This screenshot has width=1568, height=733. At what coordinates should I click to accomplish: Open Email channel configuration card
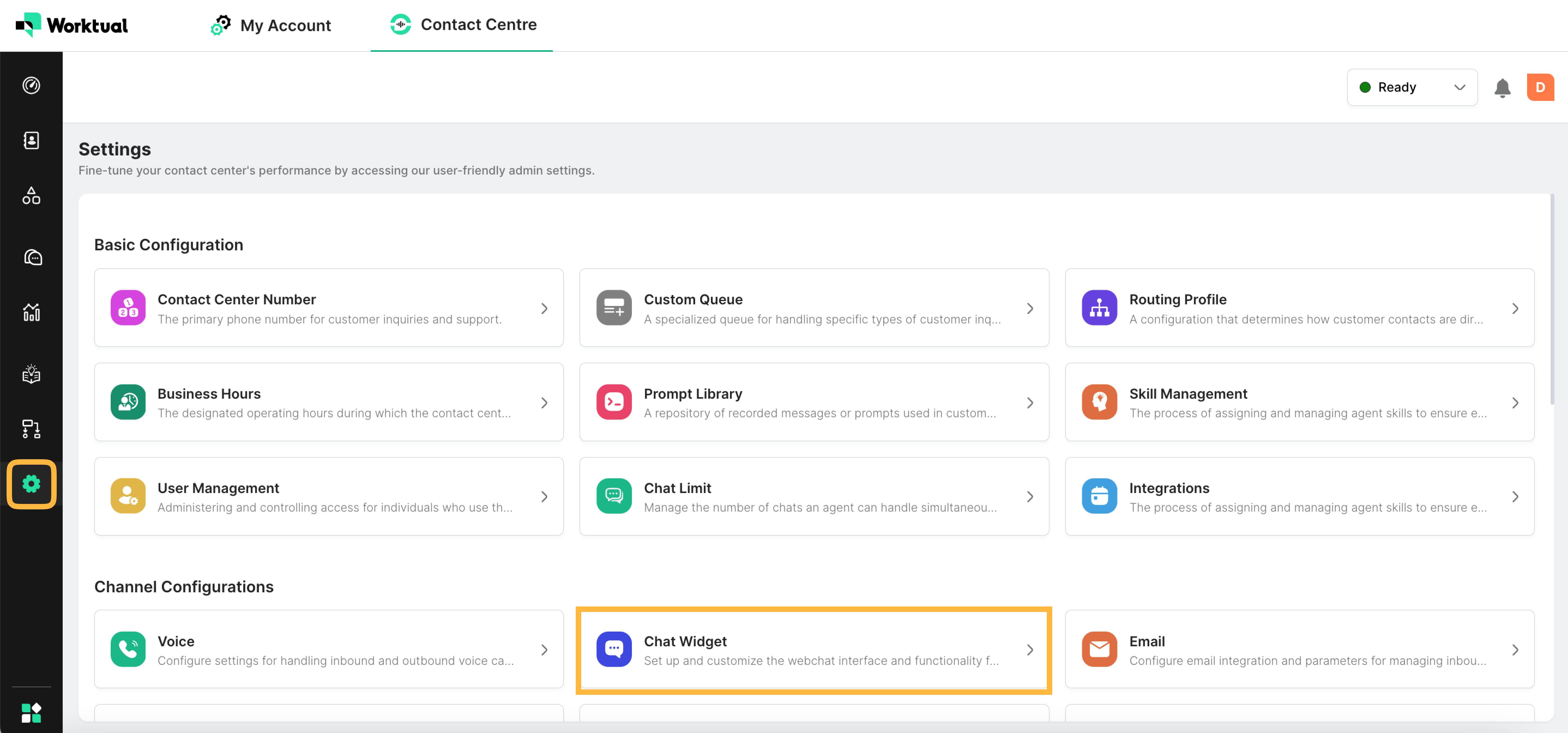pyautogui.click(x=1299, y=650)
